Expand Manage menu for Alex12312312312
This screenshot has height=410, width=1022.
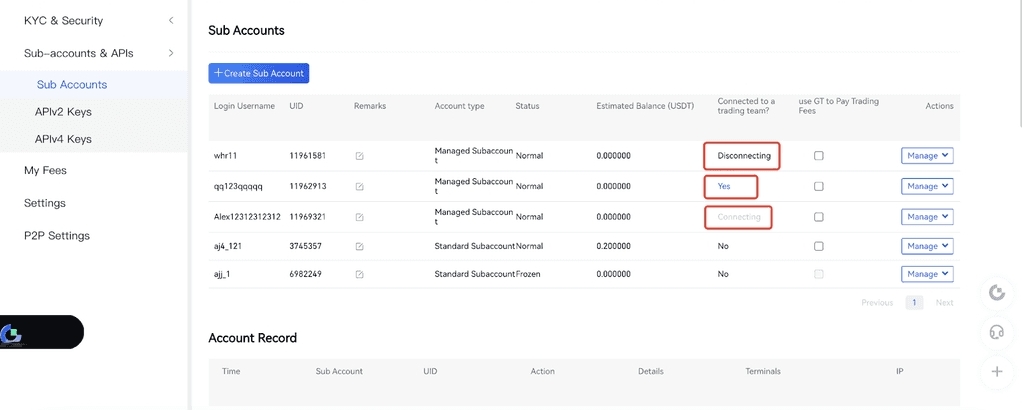(x=927, y=217)
